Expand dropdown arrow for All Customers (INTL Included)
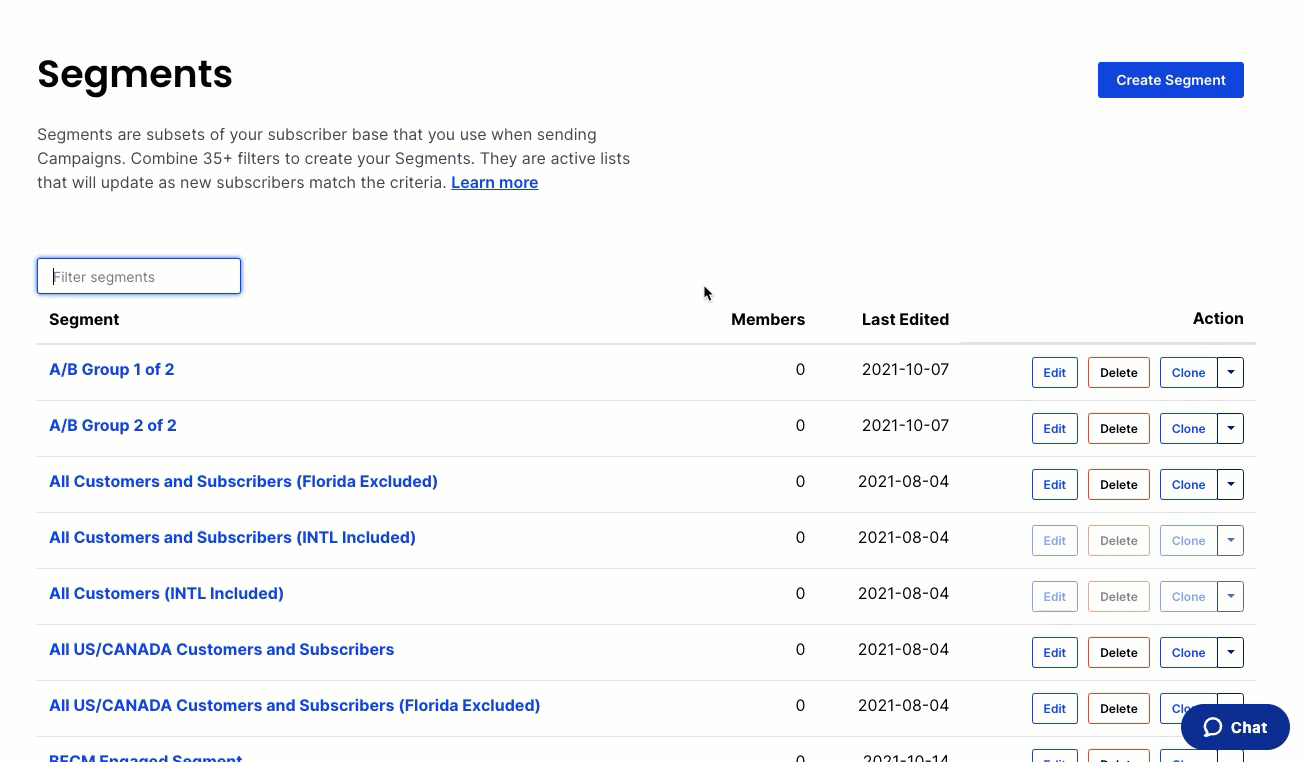The image size is (1304, 762). point(1231,596)
